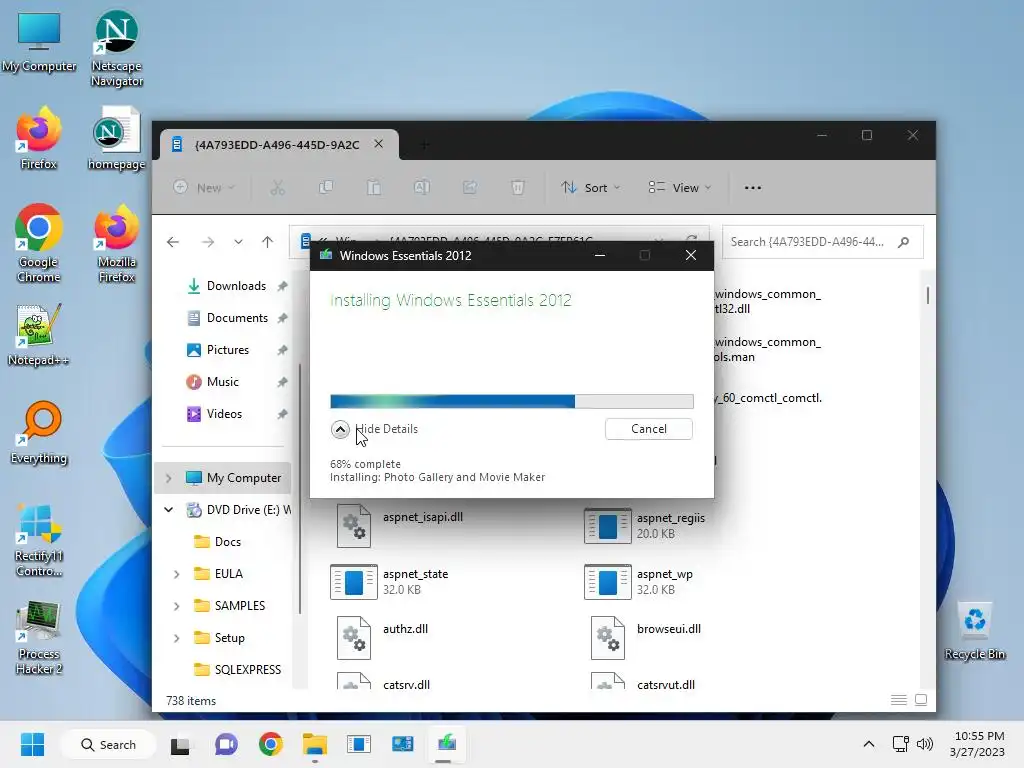This screenshot has height=768, width=1024.
Task: Click the Share icon in the Explorer toolbar
Action: click(x=470, y=188)
